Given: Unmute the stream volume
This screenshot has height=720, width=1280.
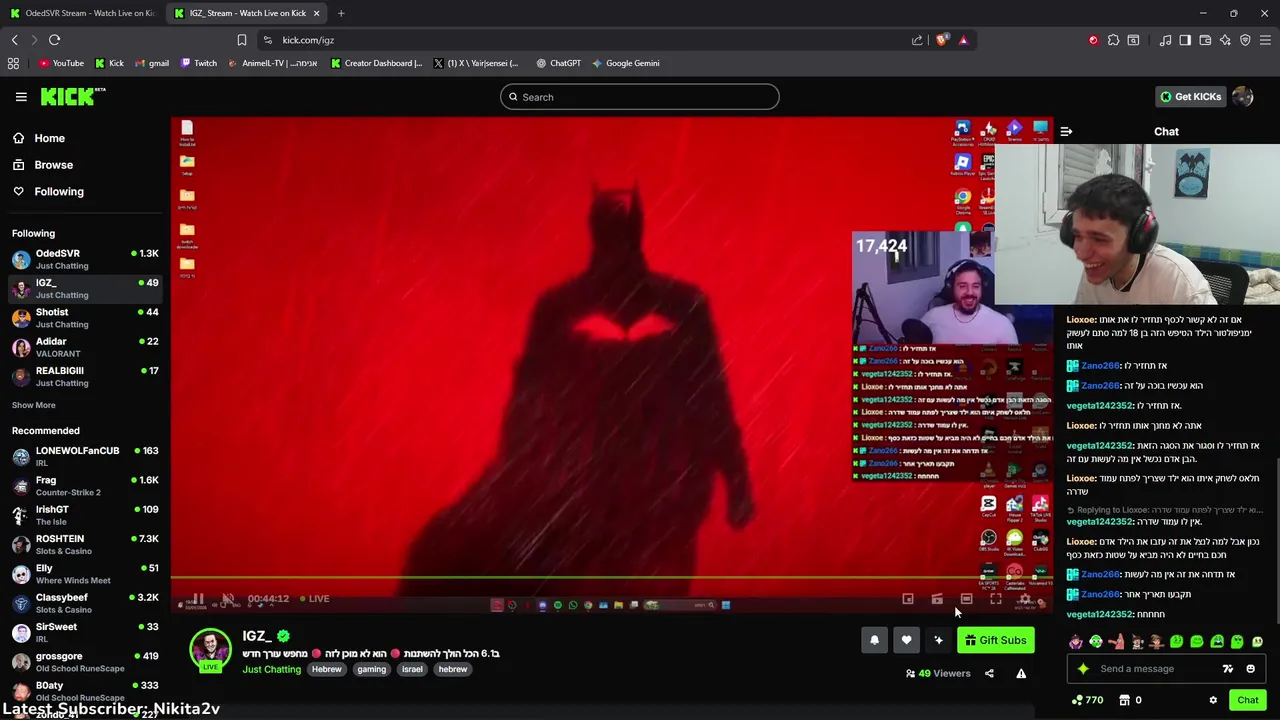Looking at the screenshot, I should tap(228, 599).
